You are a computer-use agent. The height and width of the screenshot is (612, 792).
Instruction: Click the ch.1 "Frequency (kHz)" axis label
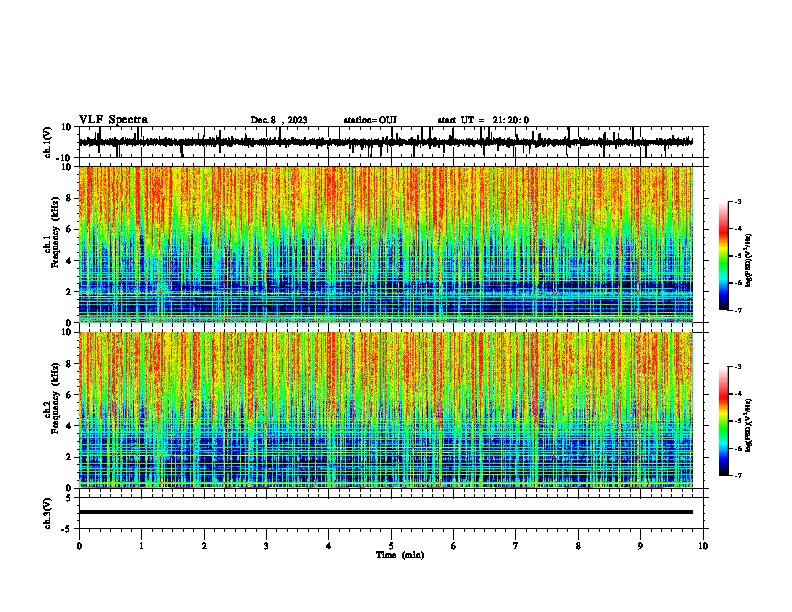pos(56,232)
